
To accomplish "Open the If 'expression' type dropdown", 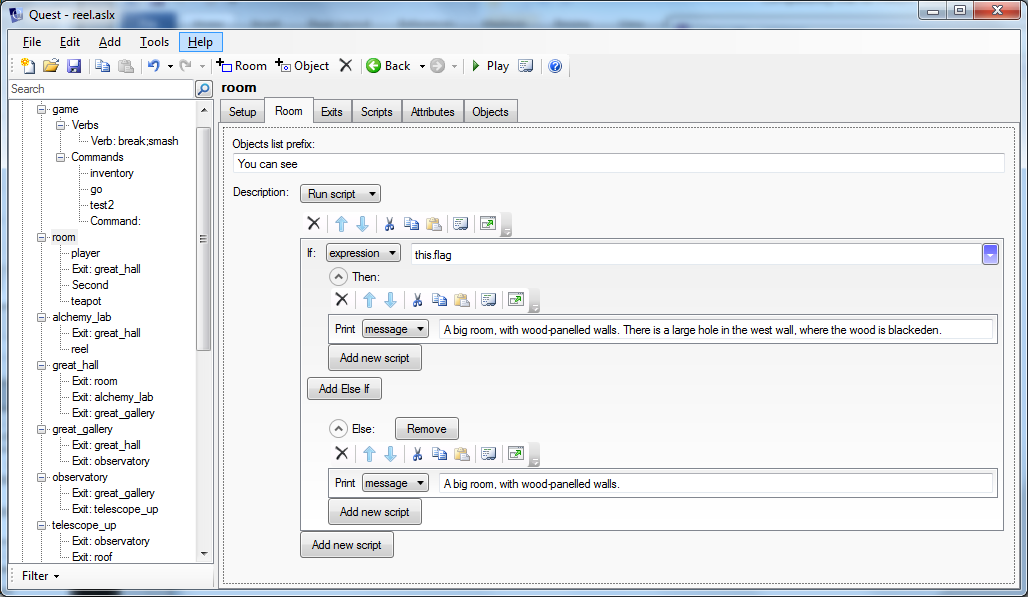I will pos(363,254).
